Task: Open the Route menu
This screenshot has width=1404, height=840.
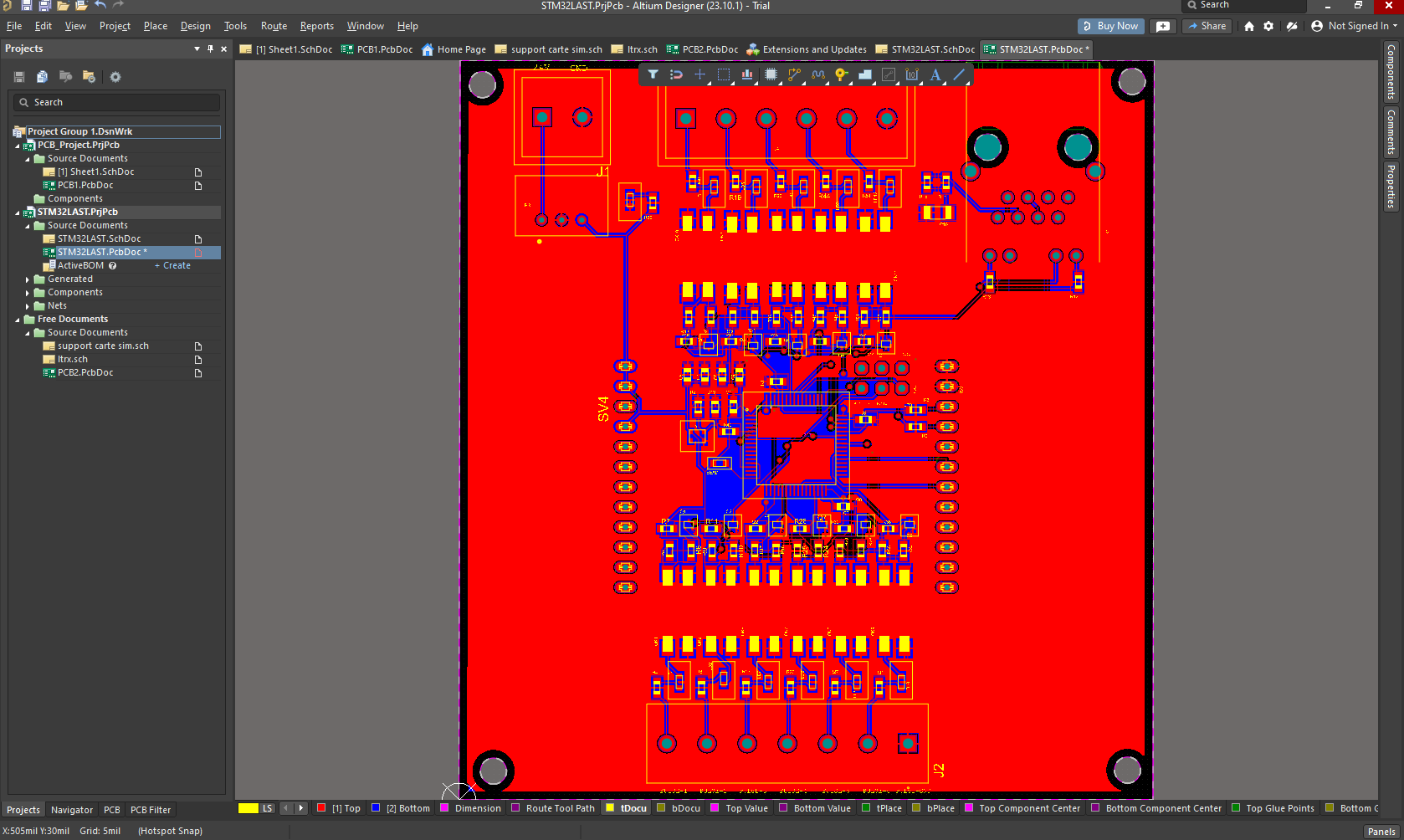Action: pos(273,26)
